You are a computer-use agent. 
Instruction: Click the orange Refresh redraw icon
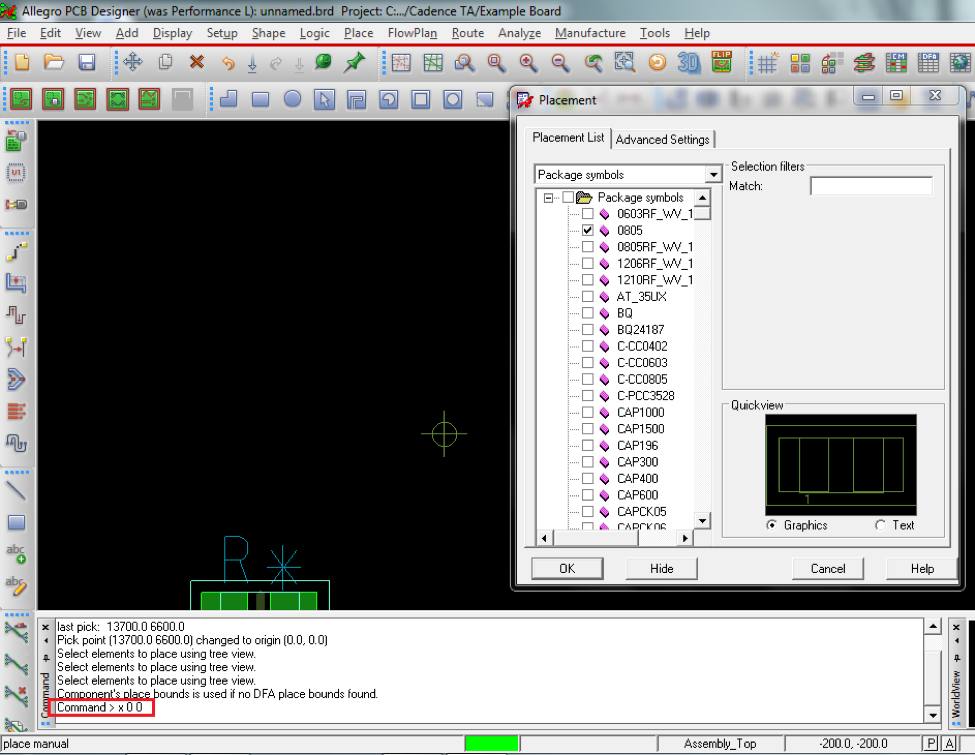(657, 62)
